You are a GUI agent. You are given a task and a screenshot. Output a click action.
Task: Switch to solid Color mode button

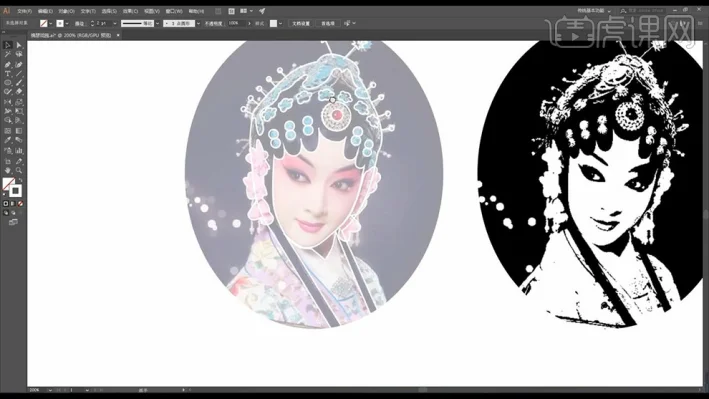click(6, 204)
